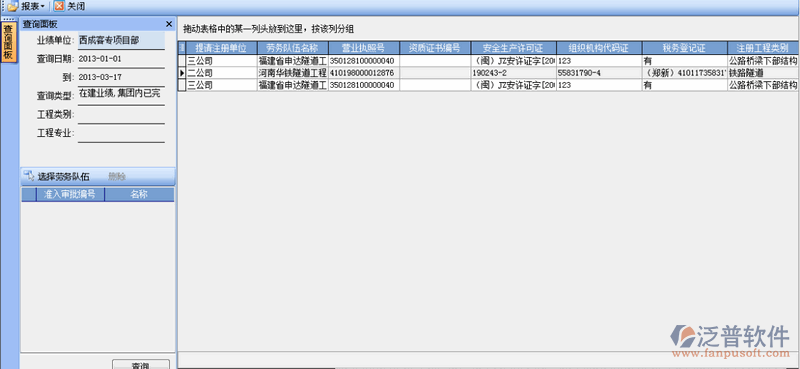The image size is (800, 369).
Task: Click the 查询 search button
Action: tap(141, 364)
